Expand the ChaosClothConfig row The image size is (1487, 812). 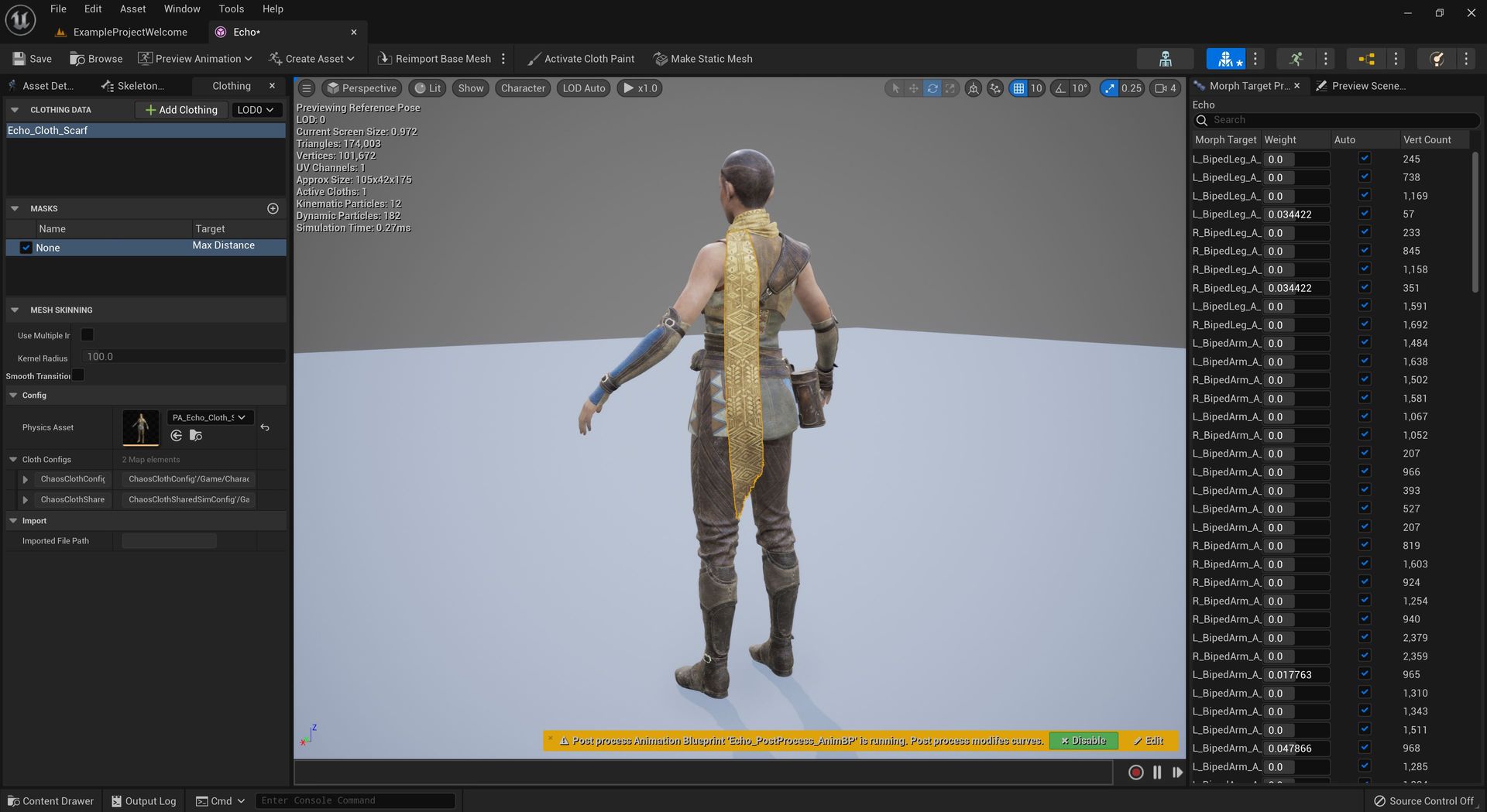pos(26,478)
